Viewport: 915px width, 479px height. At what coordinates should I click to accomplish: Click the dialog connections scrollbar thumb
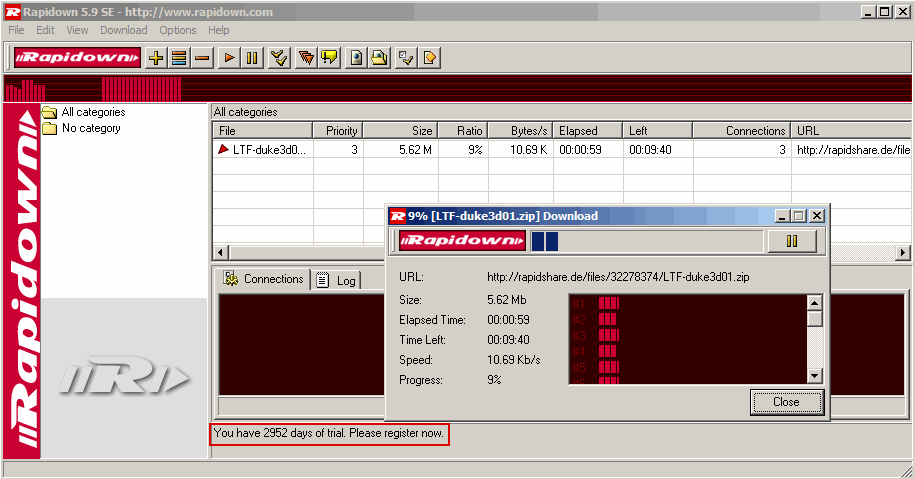(x=814, y=318)
